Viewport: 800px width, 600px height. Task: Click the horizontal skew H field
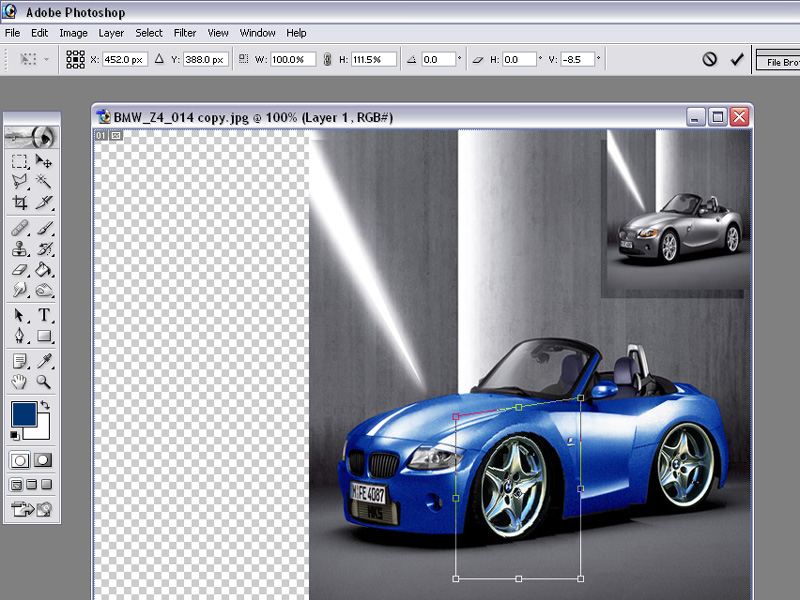click(x=519, y=59)
